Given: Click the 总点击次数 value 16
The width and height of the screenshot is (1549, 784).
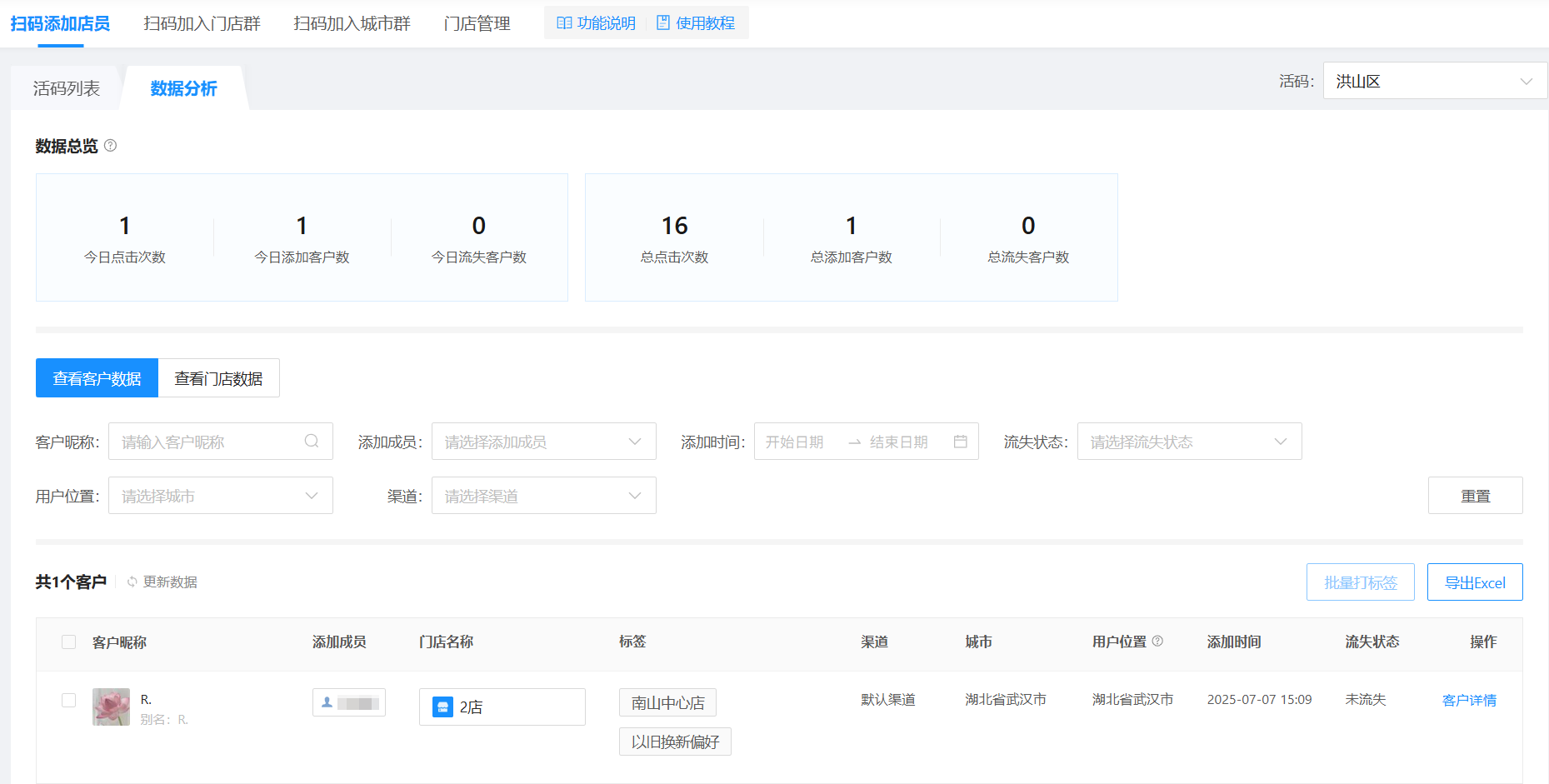Looking at the screenshot, I should coord(674,226).
